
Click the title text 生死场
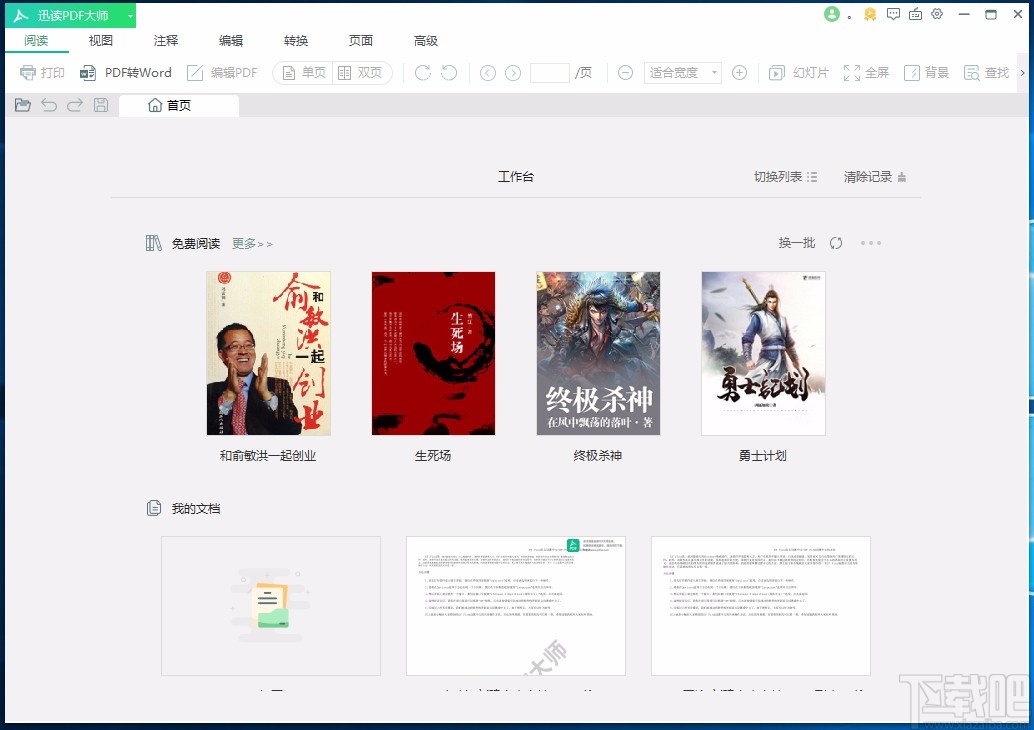point(433,456)
